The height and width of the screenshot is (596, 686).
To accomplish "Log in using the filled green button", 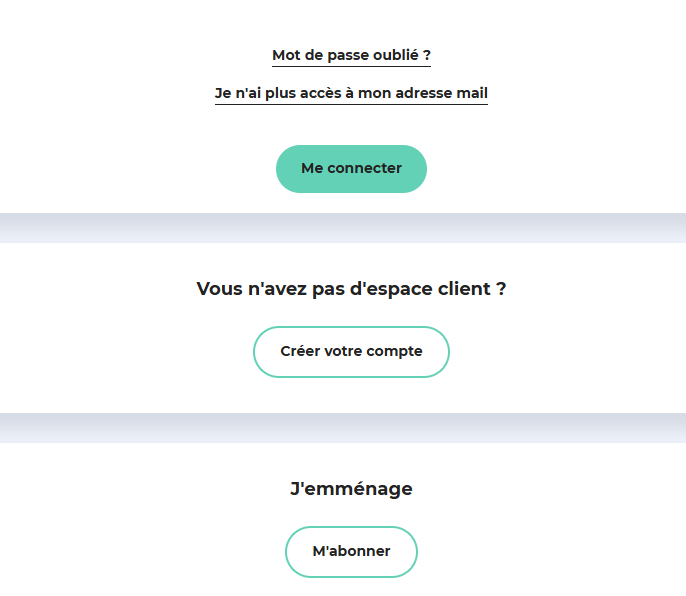I will (x=351, y=169).
